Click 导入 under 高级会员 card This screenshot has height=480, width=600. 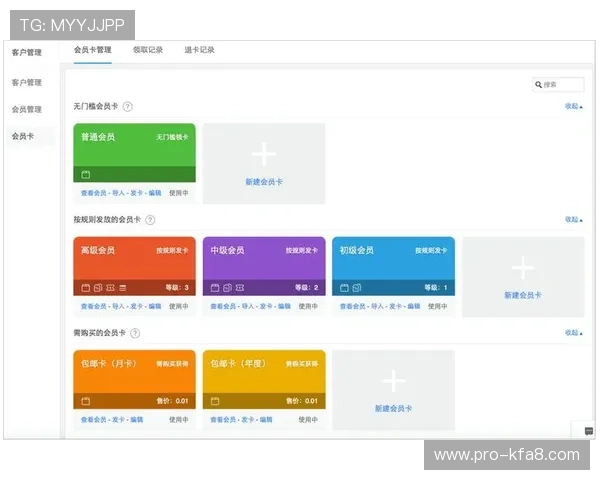click(x=118, y=306)
